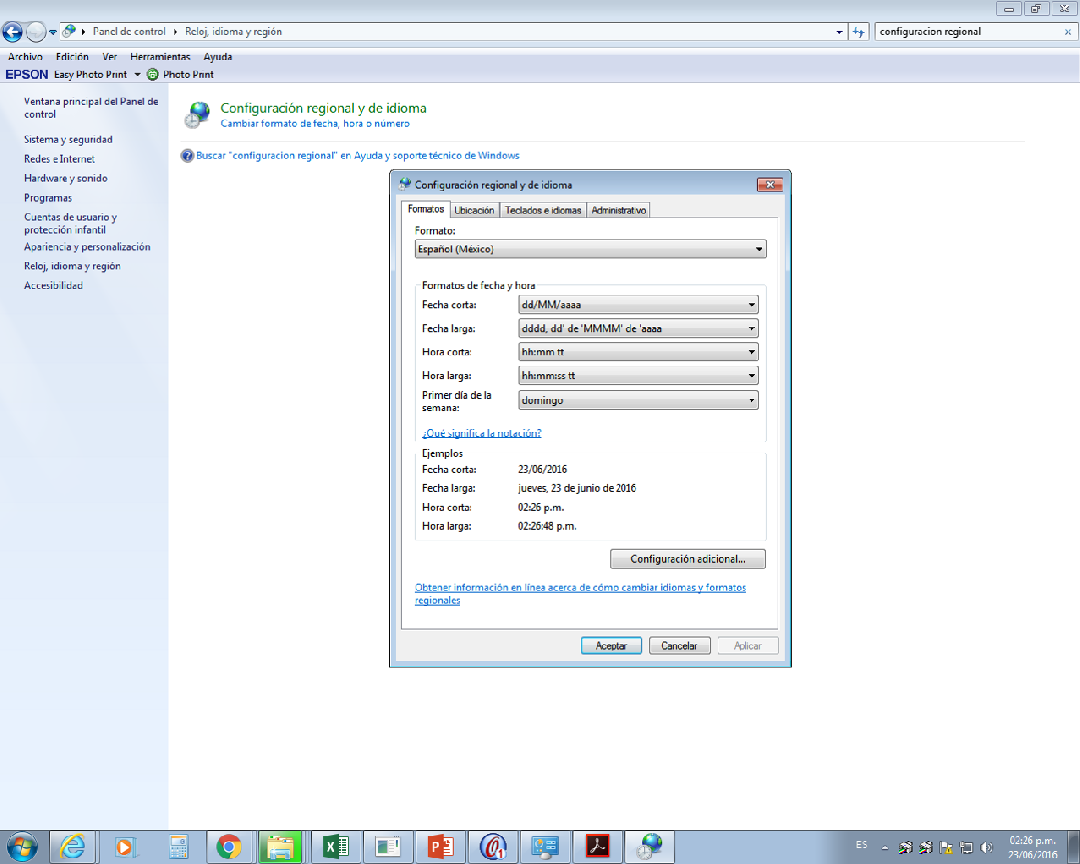This screenshot has height=864, width=1080.
Task: Open the Herramientas menu
Action: tap(160, 57)
